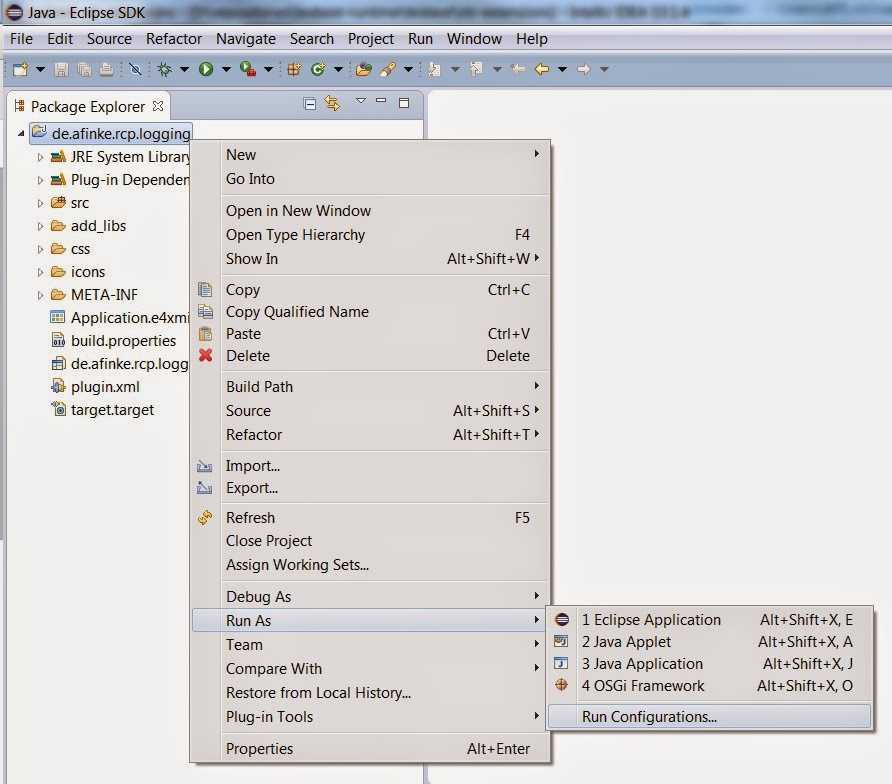Toggle Skip All Breakpoints toolbar icon

[135, 69]
